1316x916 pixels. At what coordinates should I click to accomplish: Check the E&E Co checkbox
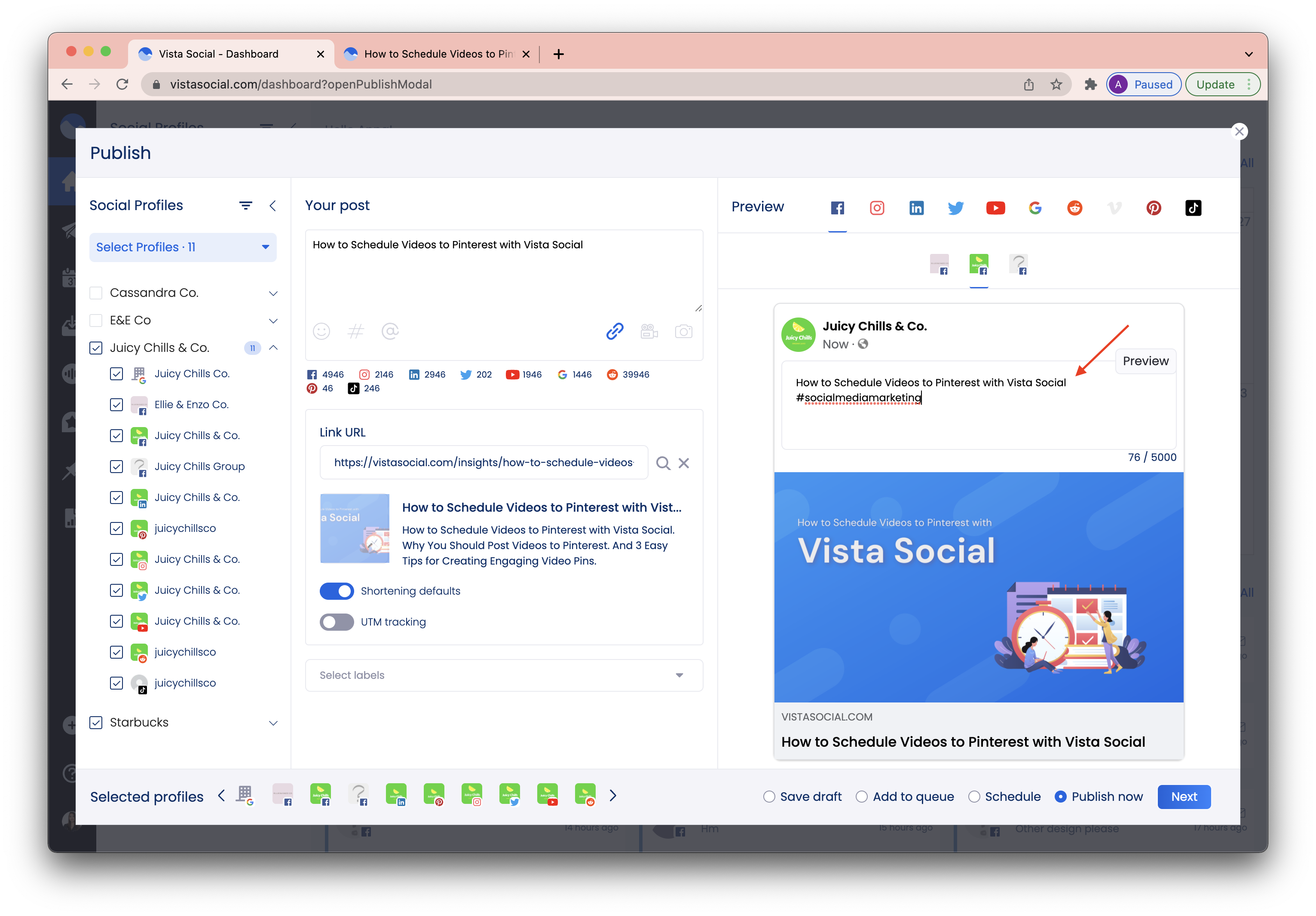(96, 320)
